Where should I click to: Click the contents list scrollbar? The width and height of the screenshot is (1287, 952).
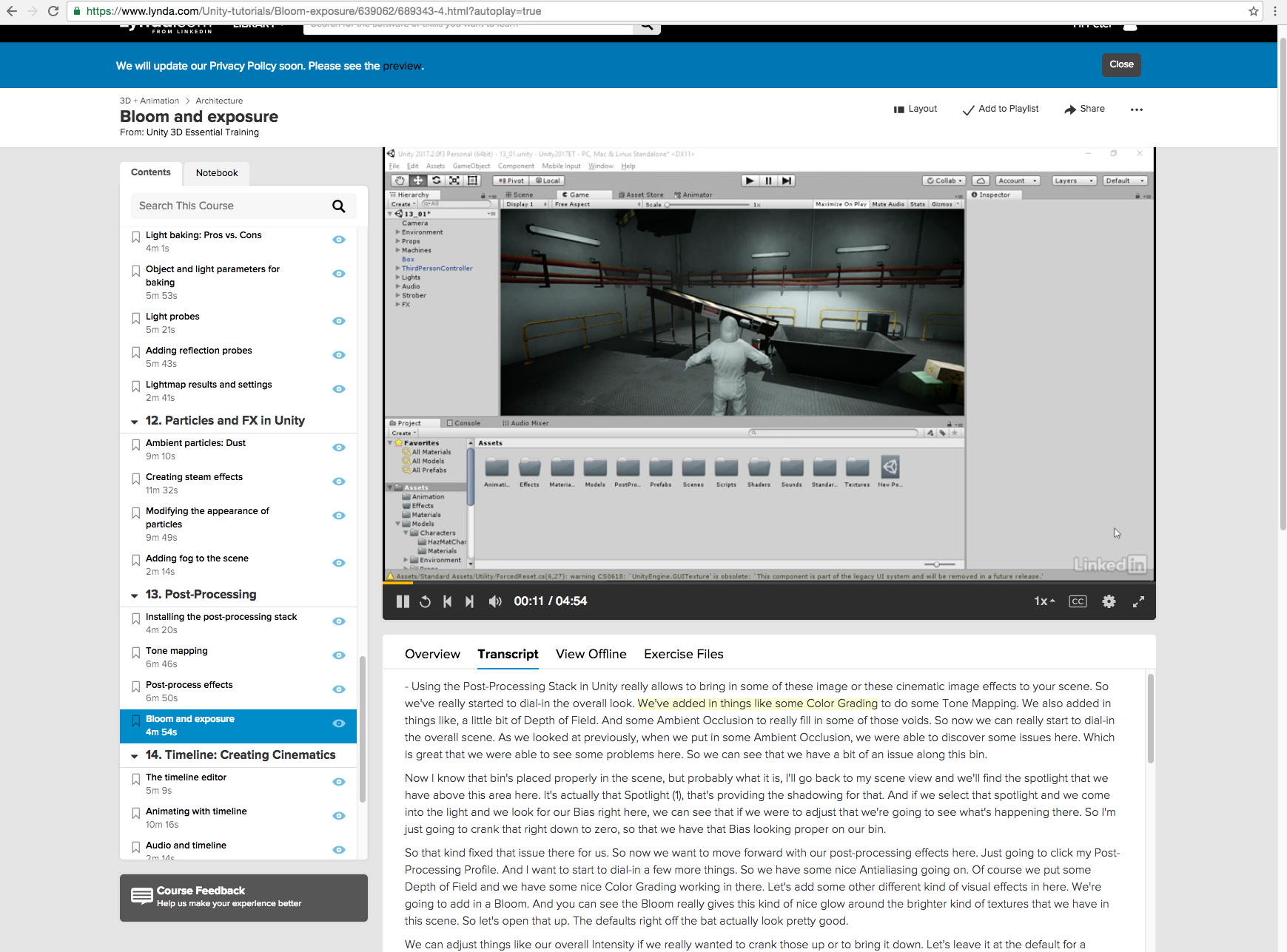point(363,729)
